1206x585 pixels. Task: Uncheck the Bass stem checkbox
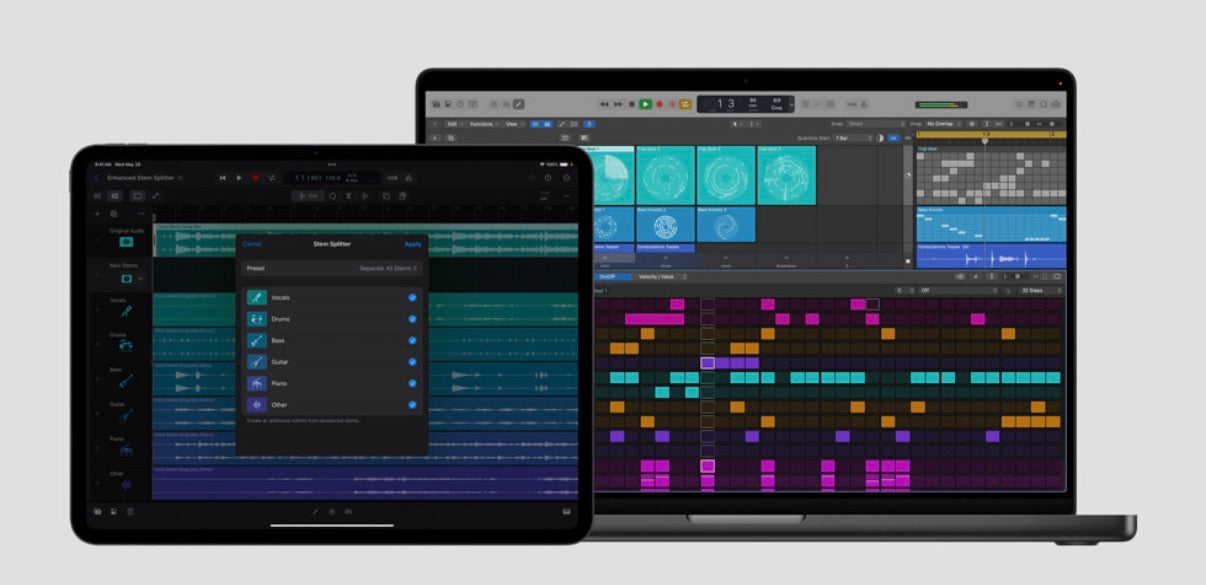(x=412, y=341)
